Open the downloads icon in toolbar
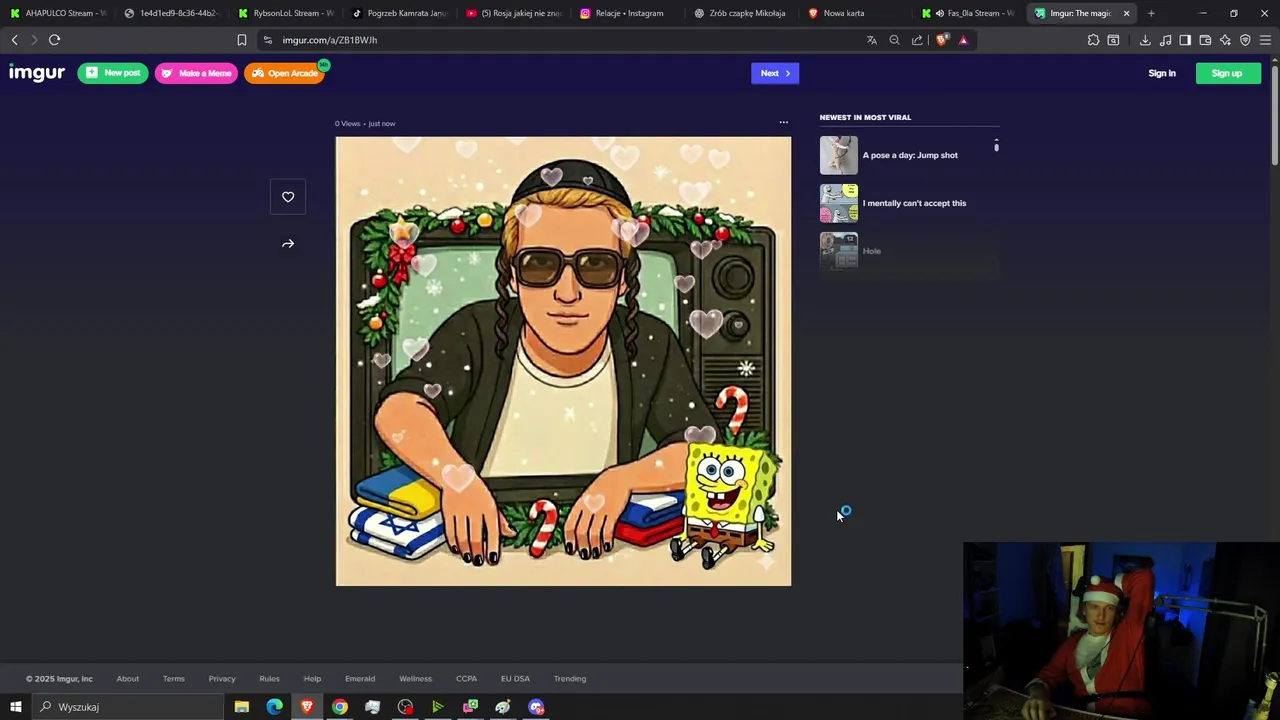The width and height of the screenshot is (1280, 720). (x=1145, y=40)
